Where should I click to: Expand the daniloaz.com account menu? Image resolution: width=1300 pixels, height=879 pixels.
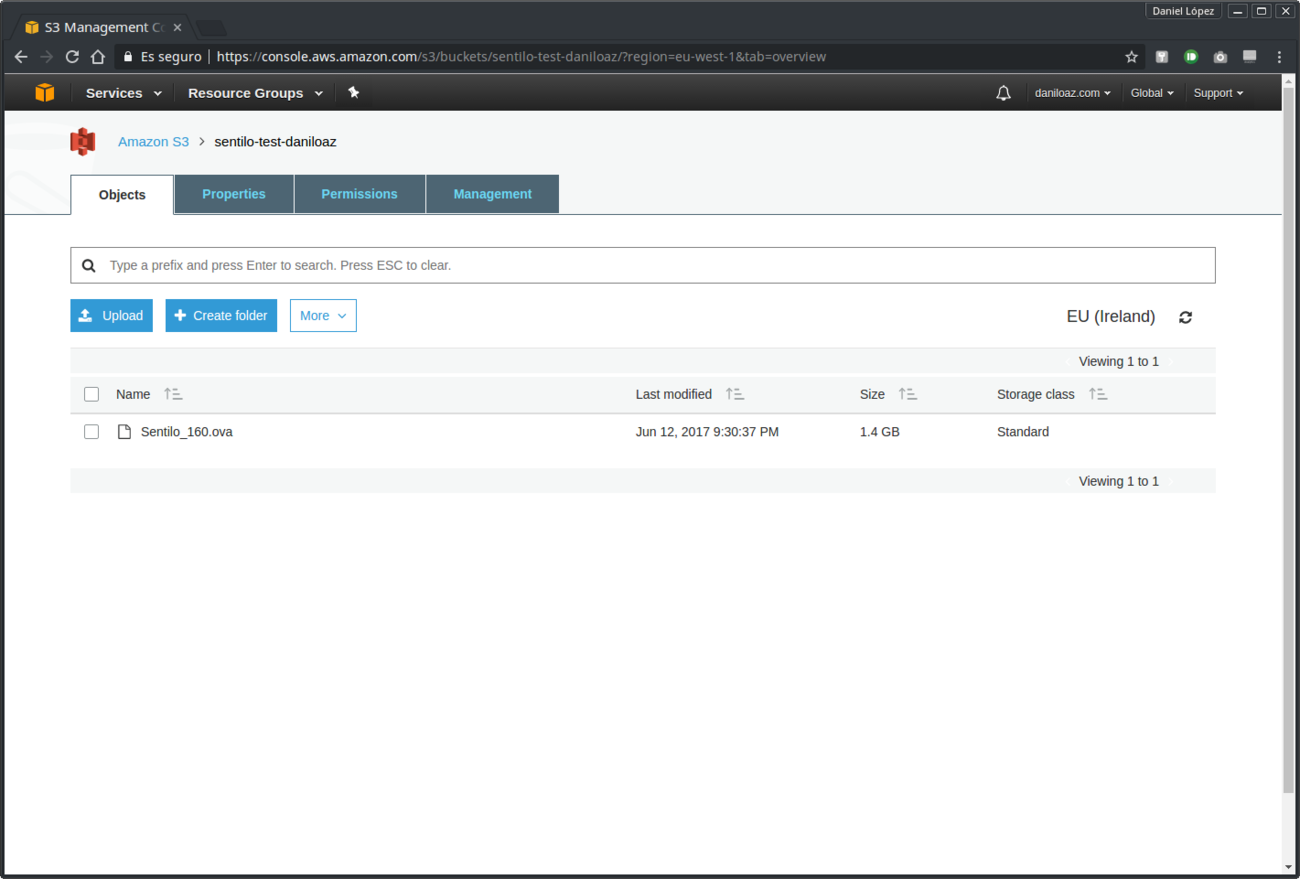pyautogui.click(x=1072, y=93)
